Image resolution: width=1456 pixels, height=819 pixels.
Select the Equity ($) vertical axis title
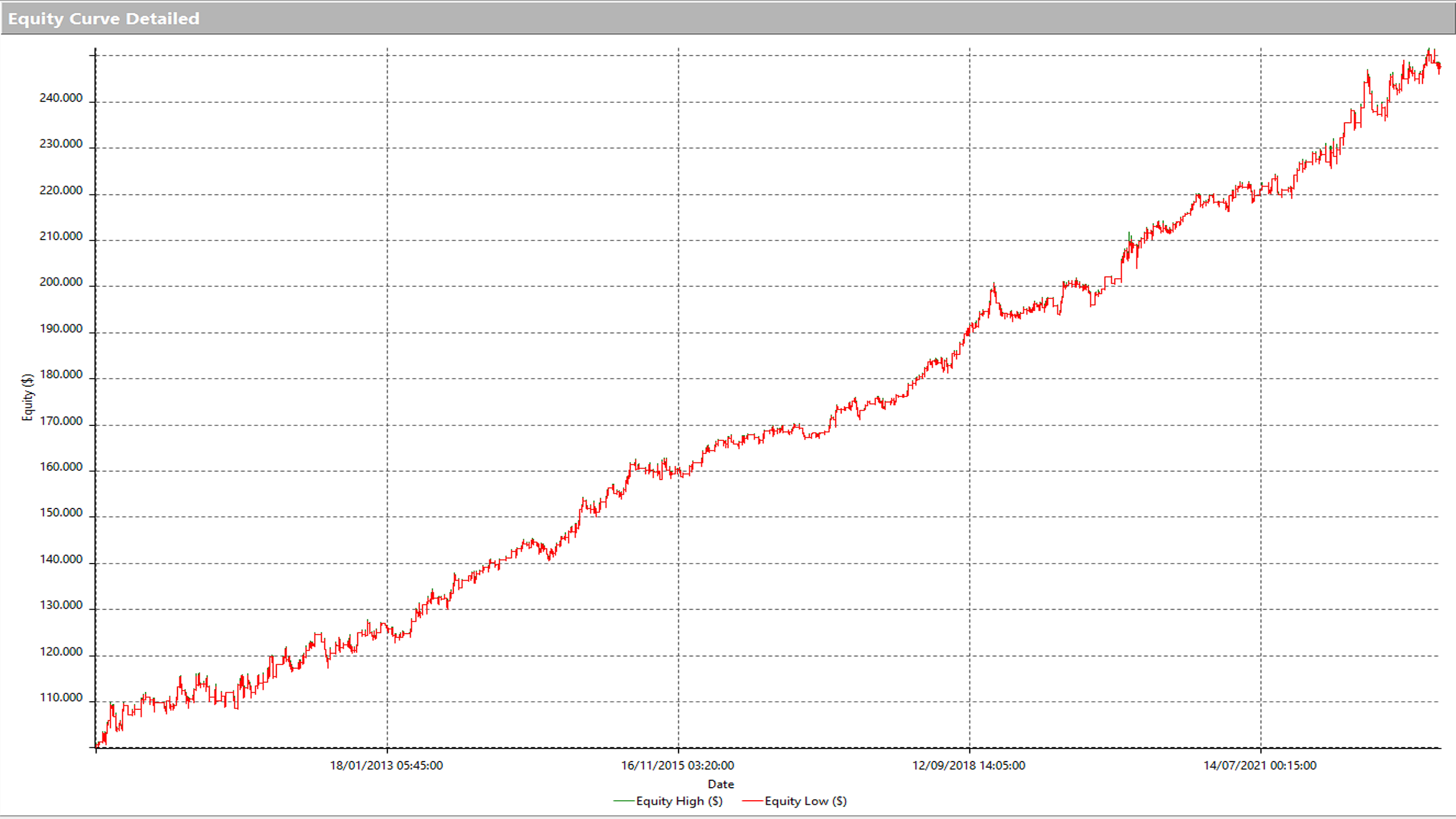27,397
